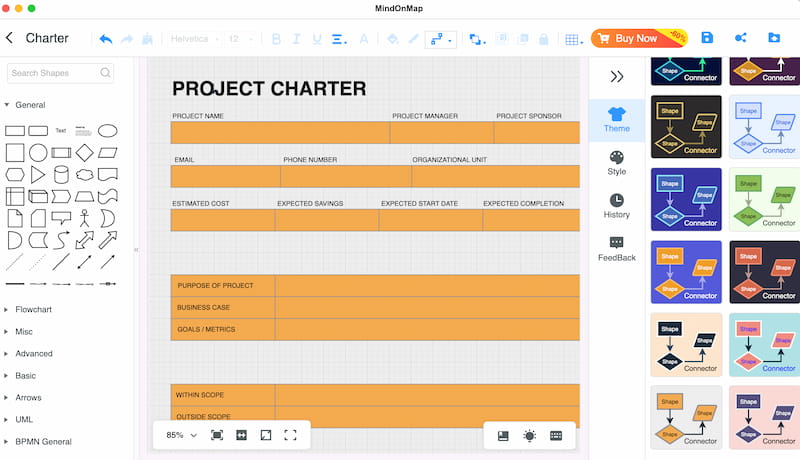Save the diagram with disk icon
The width and height of the screenshot is (800, 460).
[707, 38]
